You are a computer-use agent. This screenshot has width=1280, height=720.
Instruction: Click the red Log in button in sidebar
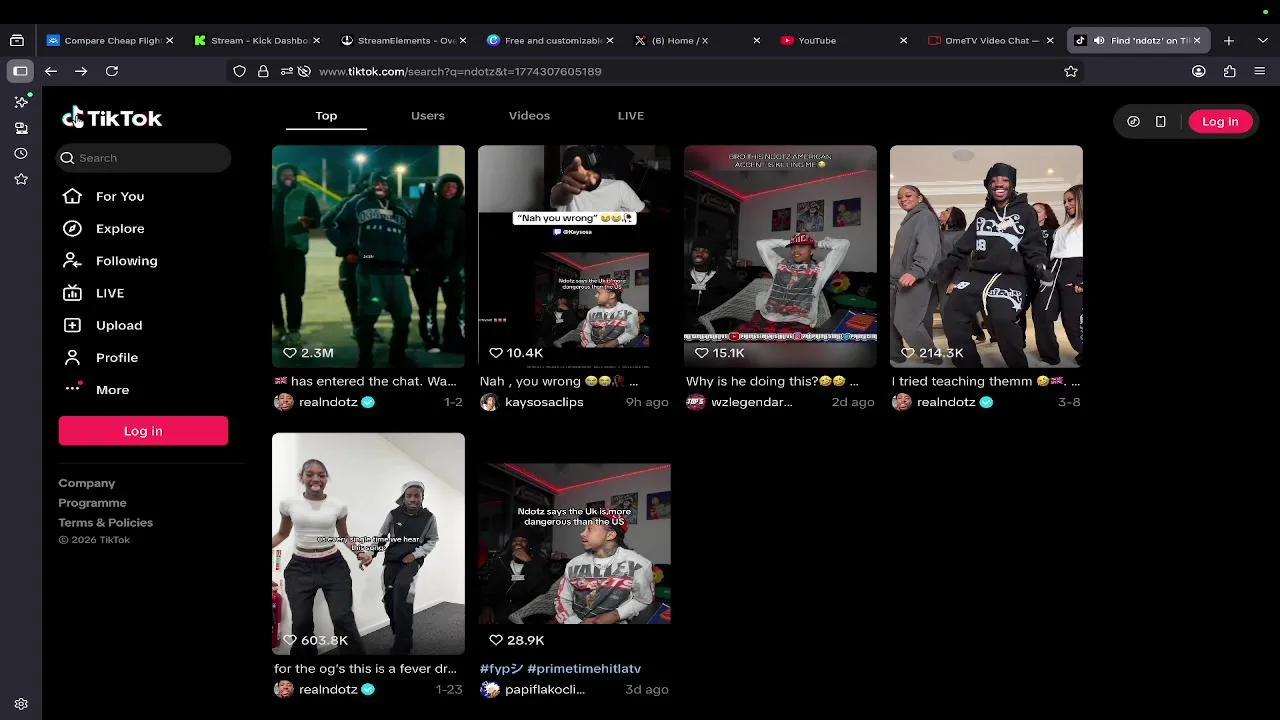143,431
